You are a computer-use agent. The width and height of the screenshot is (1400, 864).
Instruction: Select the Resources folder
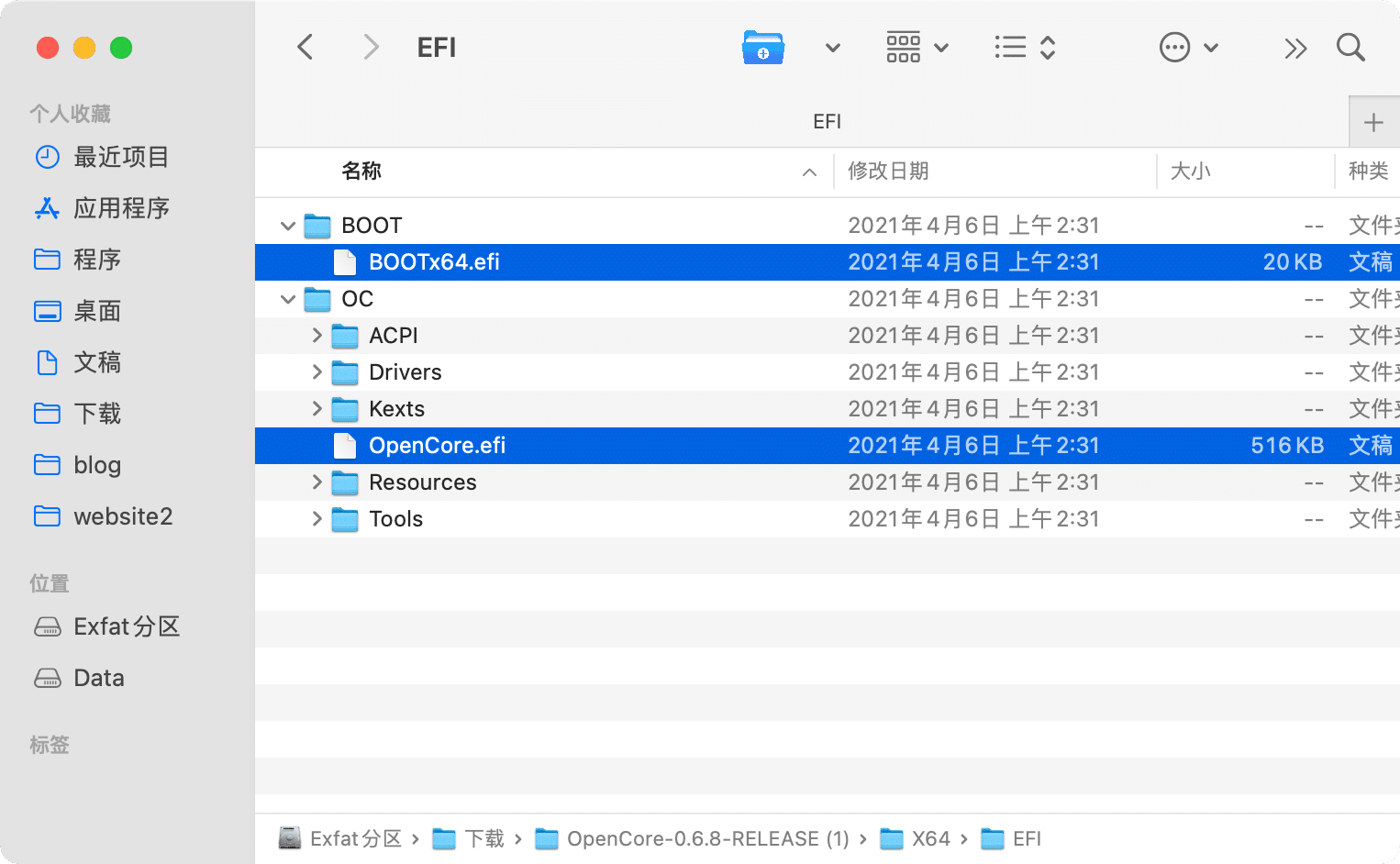pyautogui.click(x=828, y=482)
